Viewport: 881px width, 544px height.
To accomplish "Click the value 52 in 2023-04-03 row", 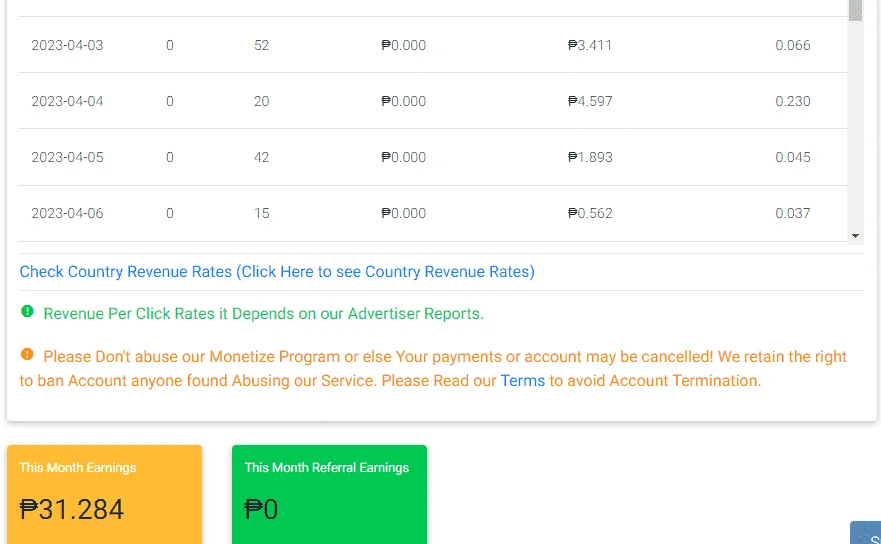I will coord(261,45).
